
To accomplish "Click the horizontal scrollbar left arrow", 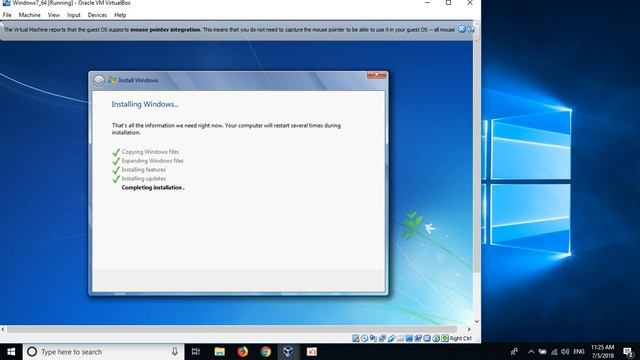I will click(x=3, y=329).
